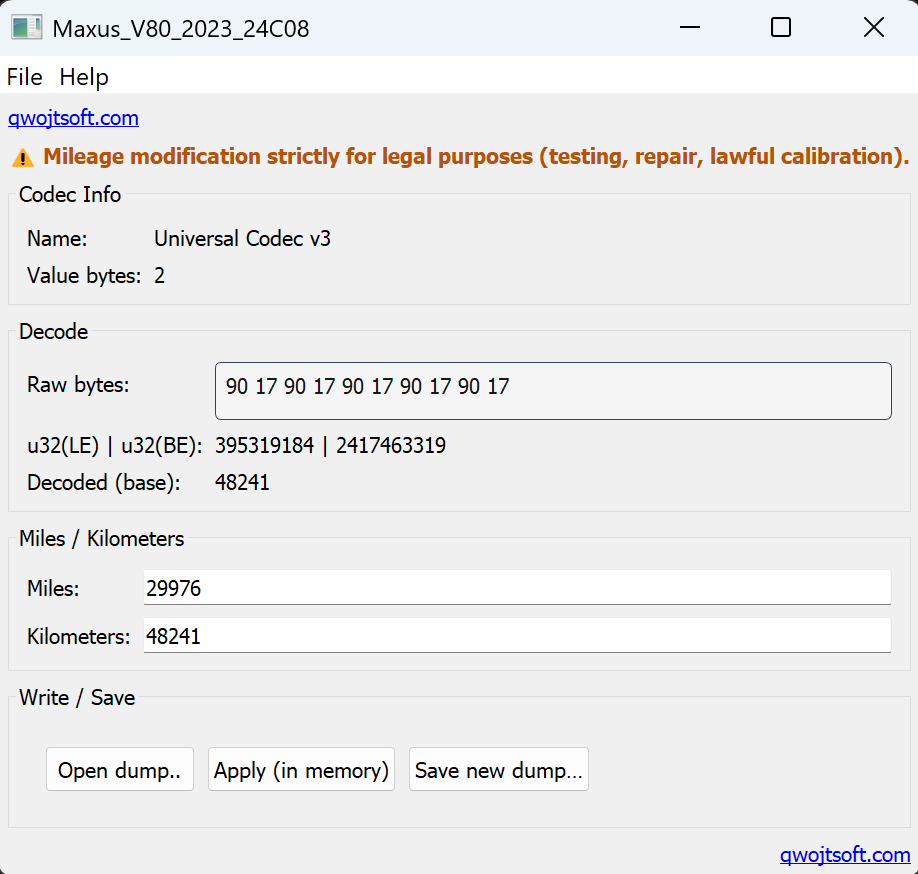Open the qwojtsoft.com link at the top
The image size is (918, 874).
73,117
